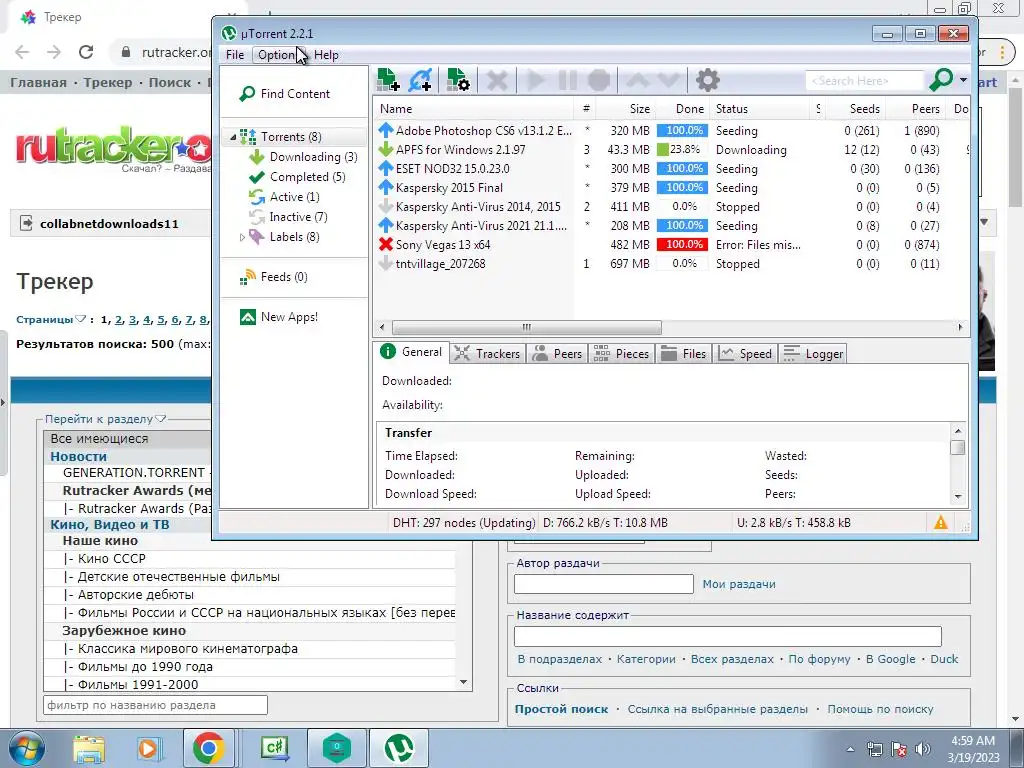Select Feeds (0) in sidebar
This screenshot has height=768, width=1024.
(x=283, y=277)
